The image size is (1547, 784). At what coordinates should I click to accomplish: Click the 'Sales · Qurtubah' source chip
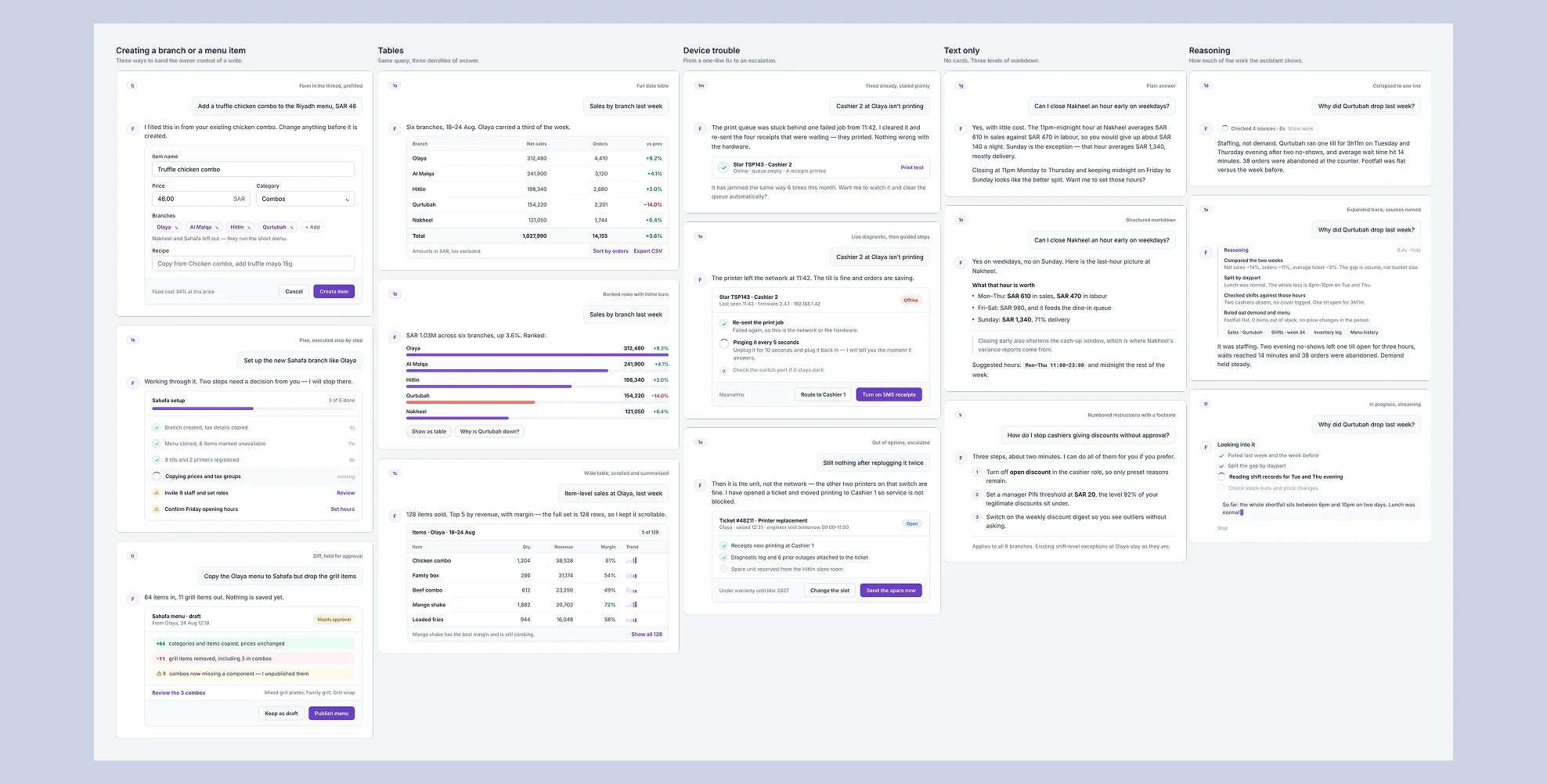point(1245,332)
